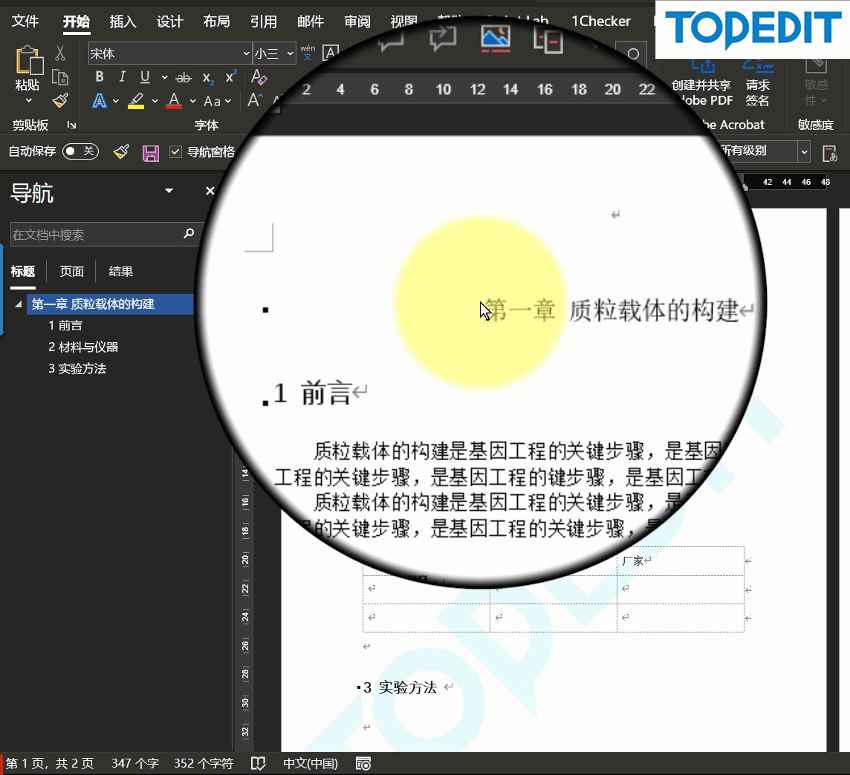Switch to the 页面 navigation tab

point(72,271)
